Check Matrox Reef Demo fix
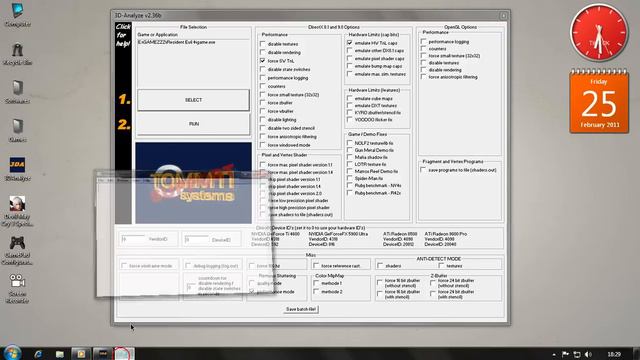 (x=349, y=171)
